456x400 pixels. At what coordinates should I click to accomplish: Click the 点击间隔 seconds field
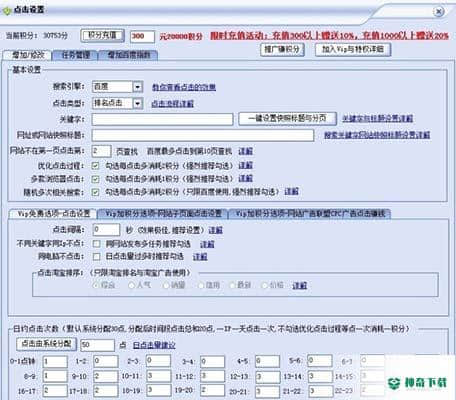click(106, 230)
